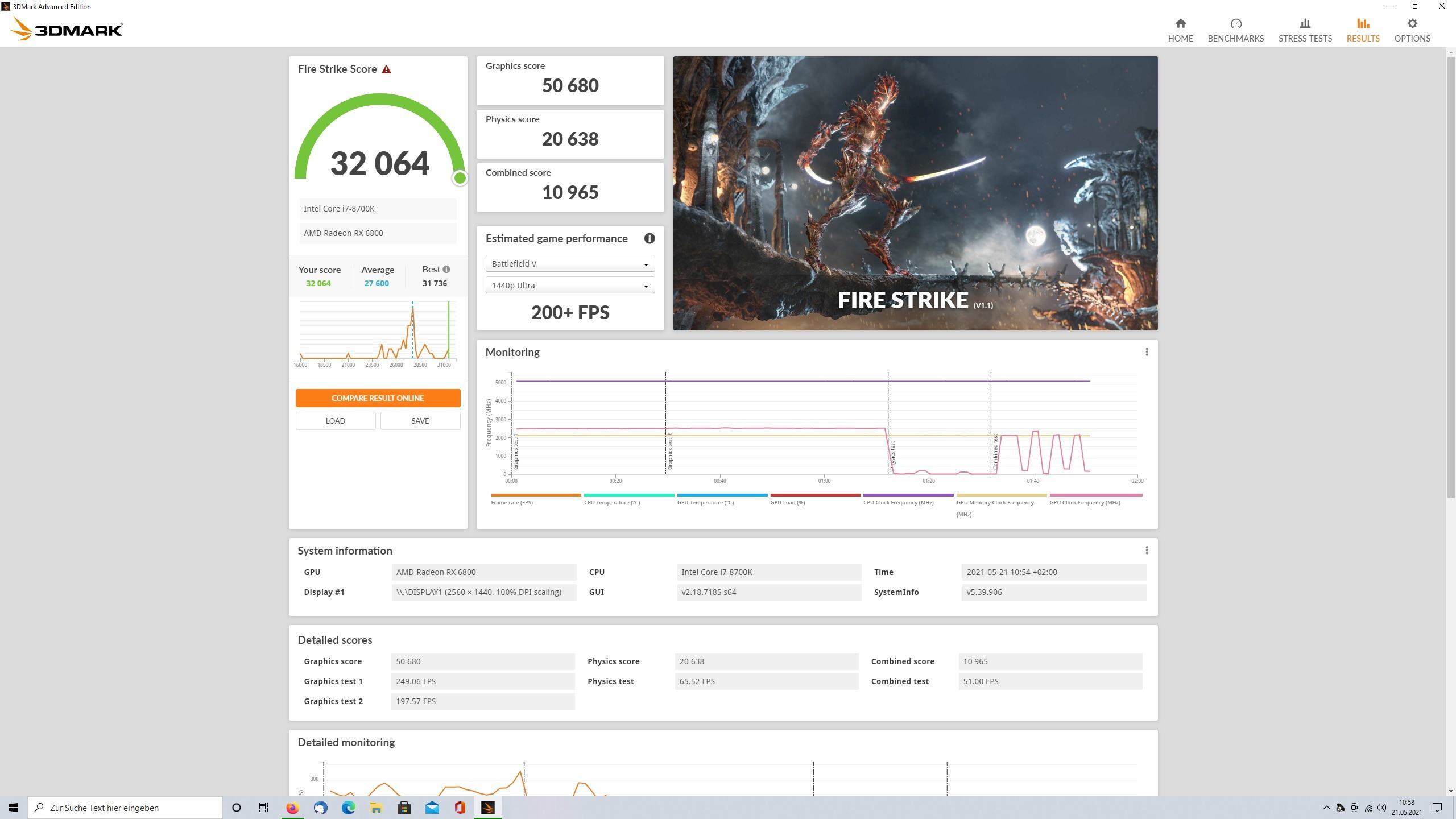Toggle CPU Clock Frequency legend series

908,499
